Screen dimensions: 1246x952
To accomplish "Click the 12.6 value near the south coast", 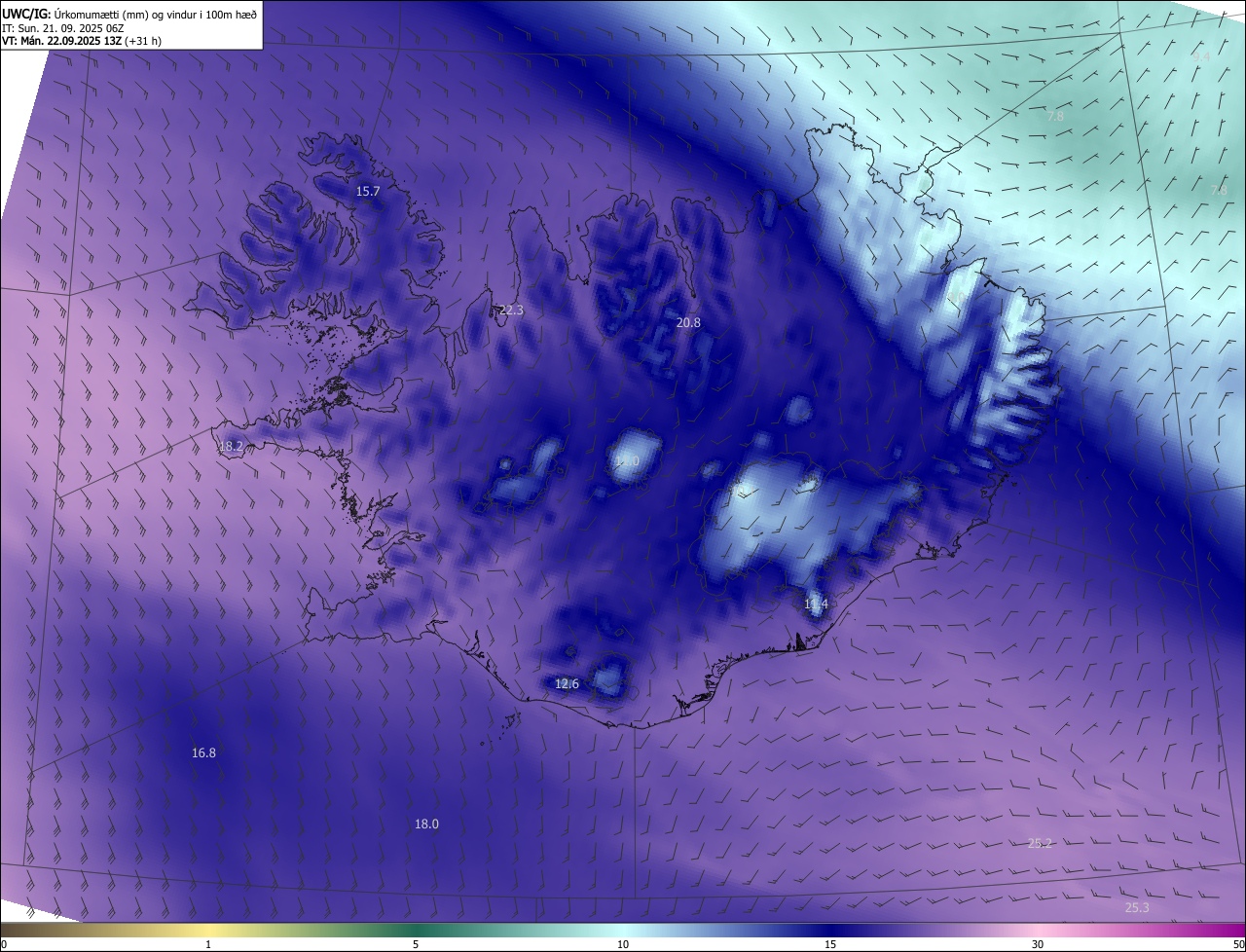I will pyautogui.click(x=567, y=684).
